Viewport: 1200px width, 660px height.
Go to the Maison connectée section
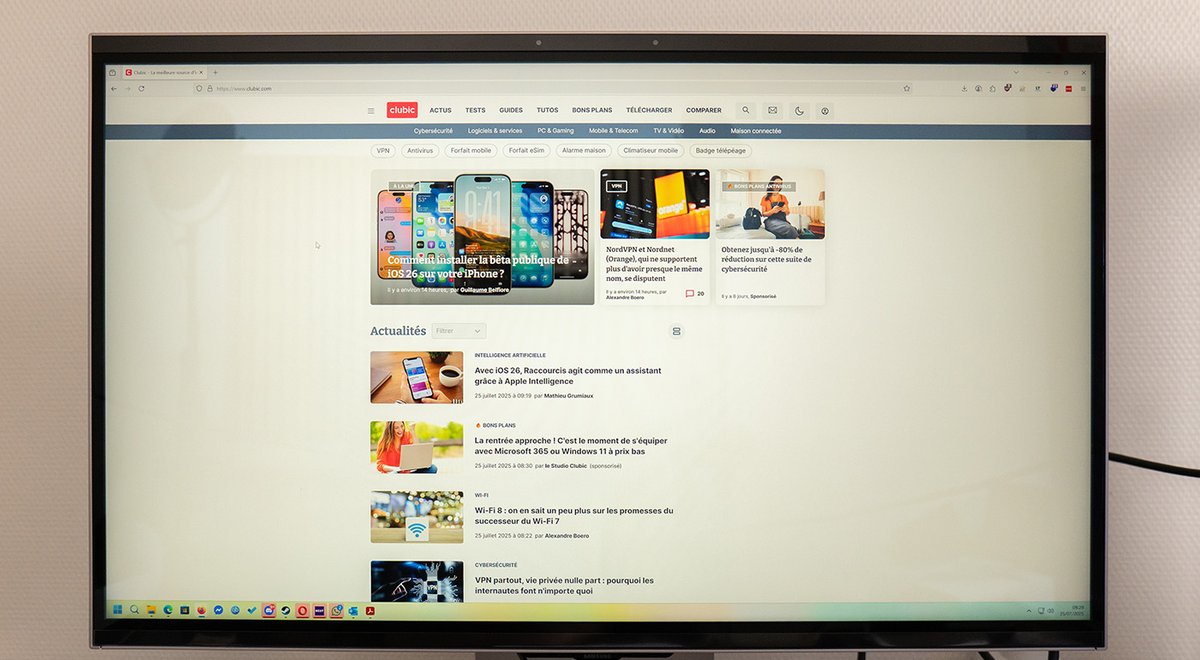tap(756, 131)
